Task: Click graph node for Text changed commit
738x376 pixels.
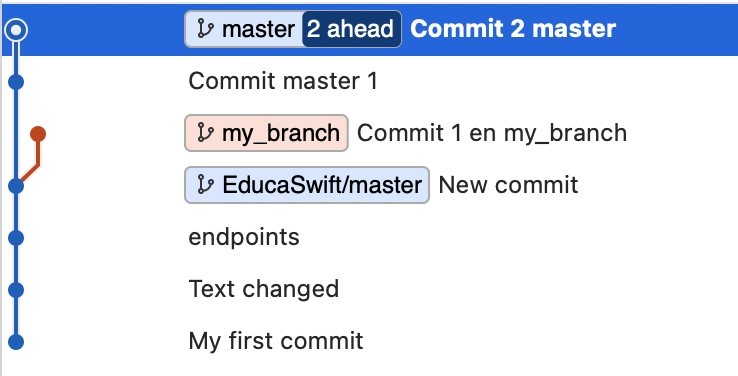Action: click(16, 290)
